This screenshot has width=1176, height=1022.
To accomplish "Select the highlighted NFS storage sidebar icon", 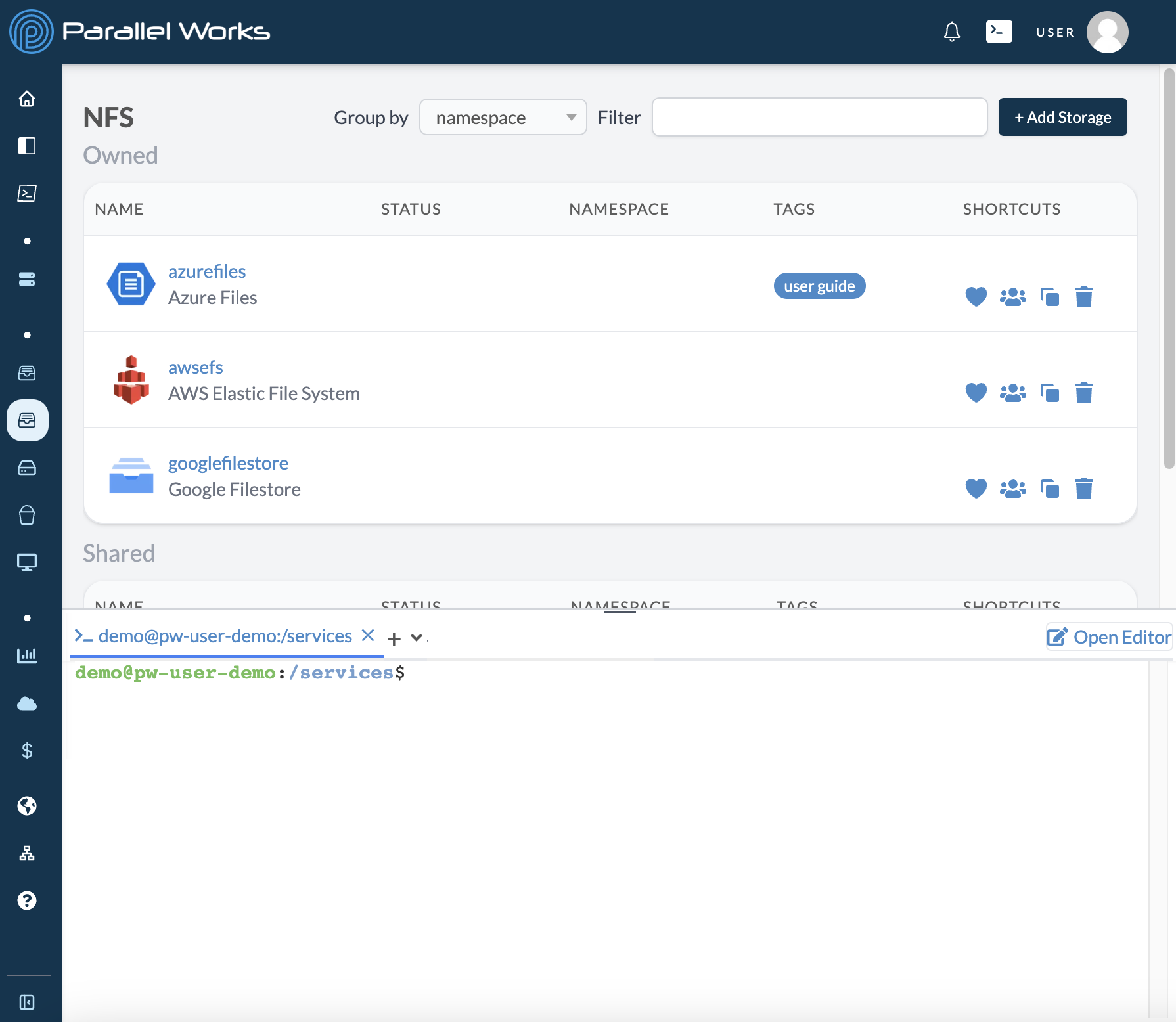I will click(27, 420).
